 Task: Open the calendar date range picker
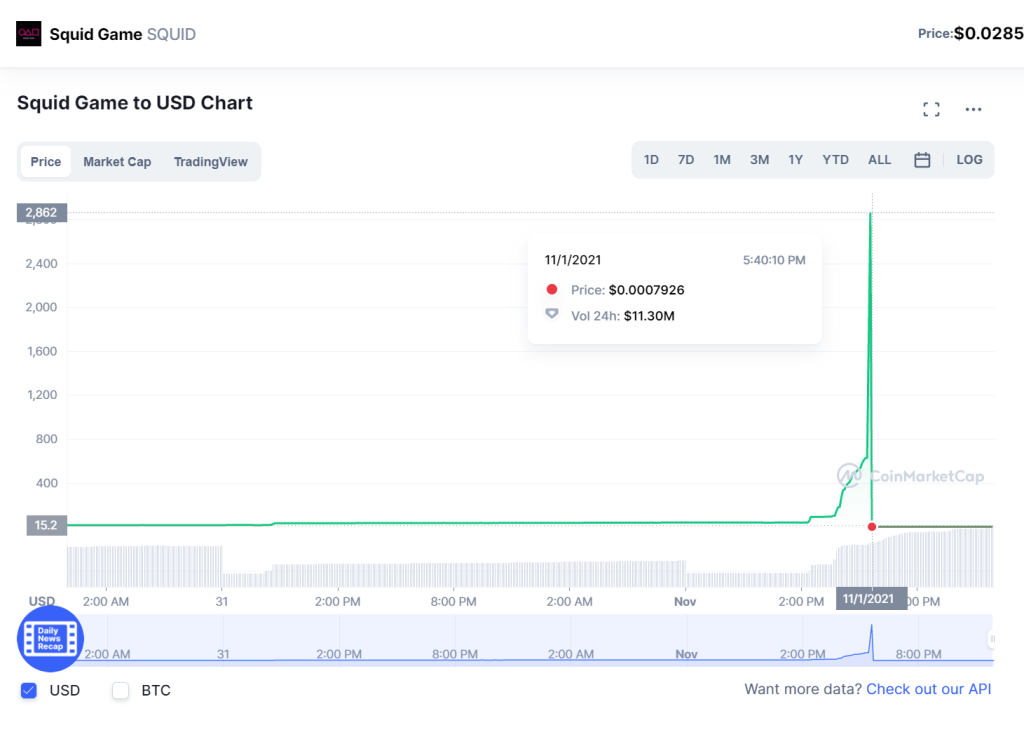[x=922, y=160]
